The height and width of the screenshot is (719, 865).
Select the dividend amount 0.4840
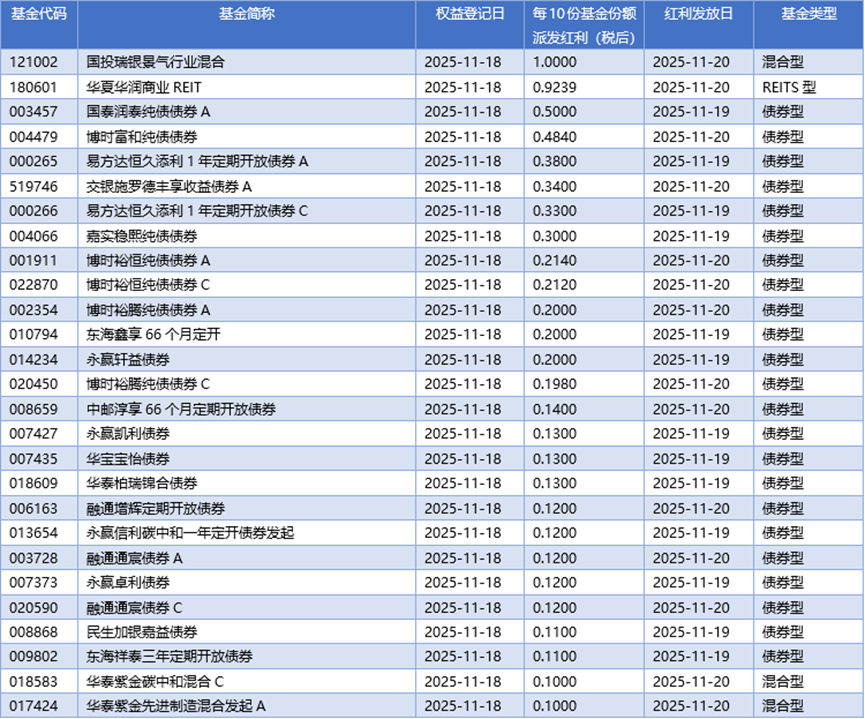(x=558, y=136)
